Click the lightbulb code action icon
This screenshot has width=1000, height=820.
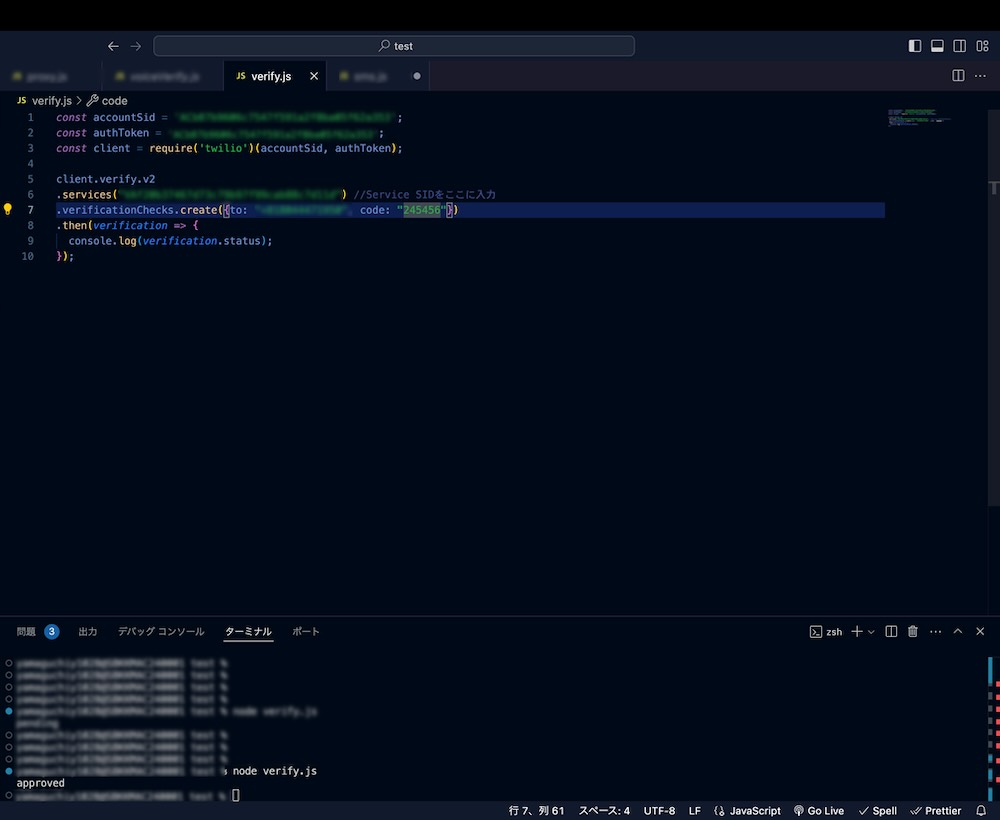[x=8, y=210]
